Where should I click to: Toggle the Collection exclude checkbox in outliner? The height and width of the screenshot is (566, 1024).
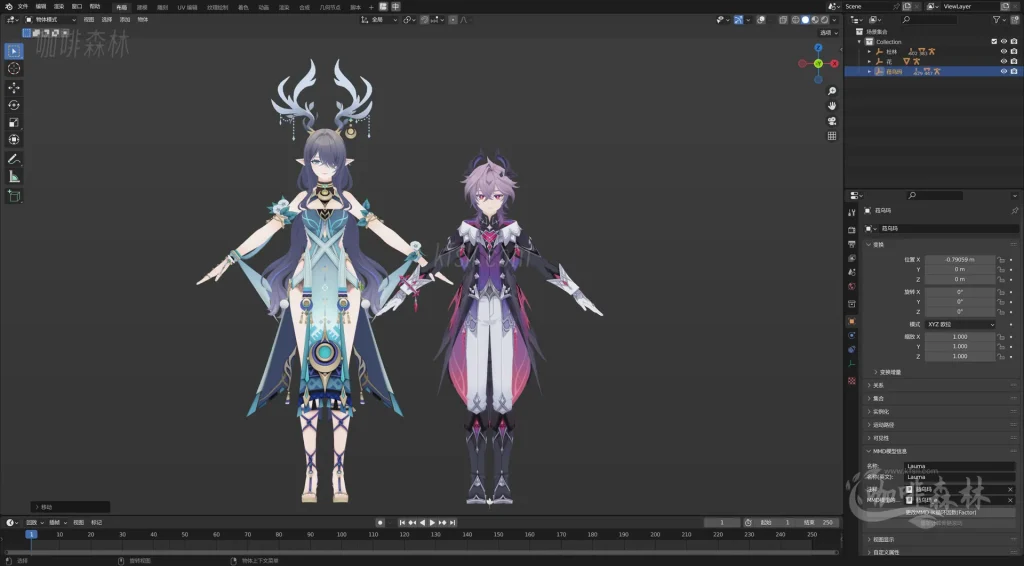click(x=994, y=42)
